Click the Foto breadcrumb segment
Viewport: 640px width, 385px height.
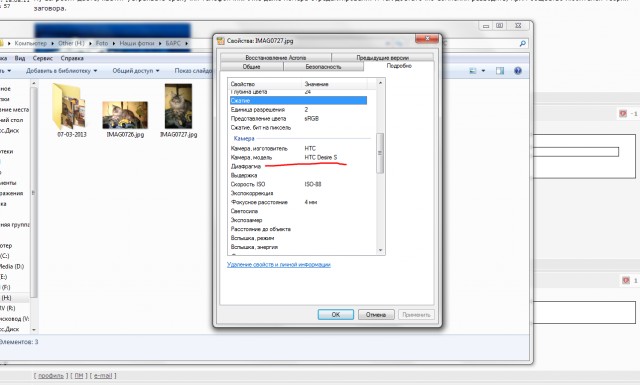click(102, 43)
